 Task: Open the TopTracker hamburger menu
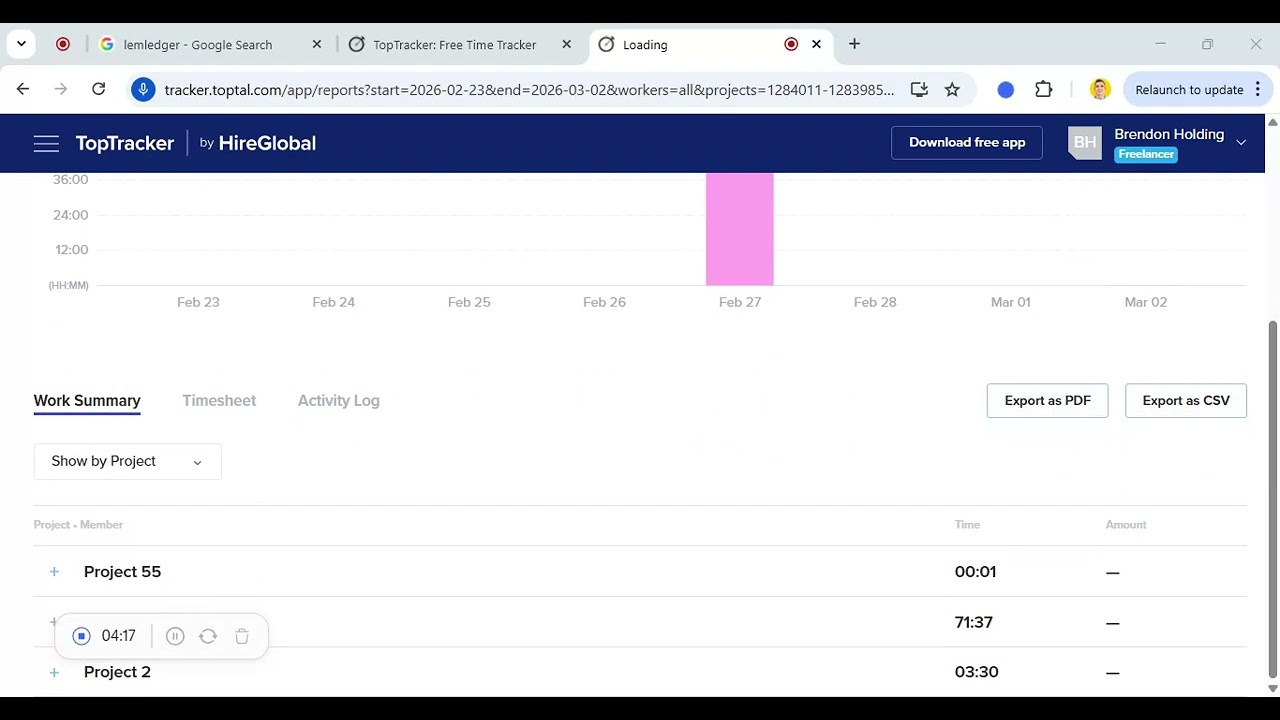point(46,143)
